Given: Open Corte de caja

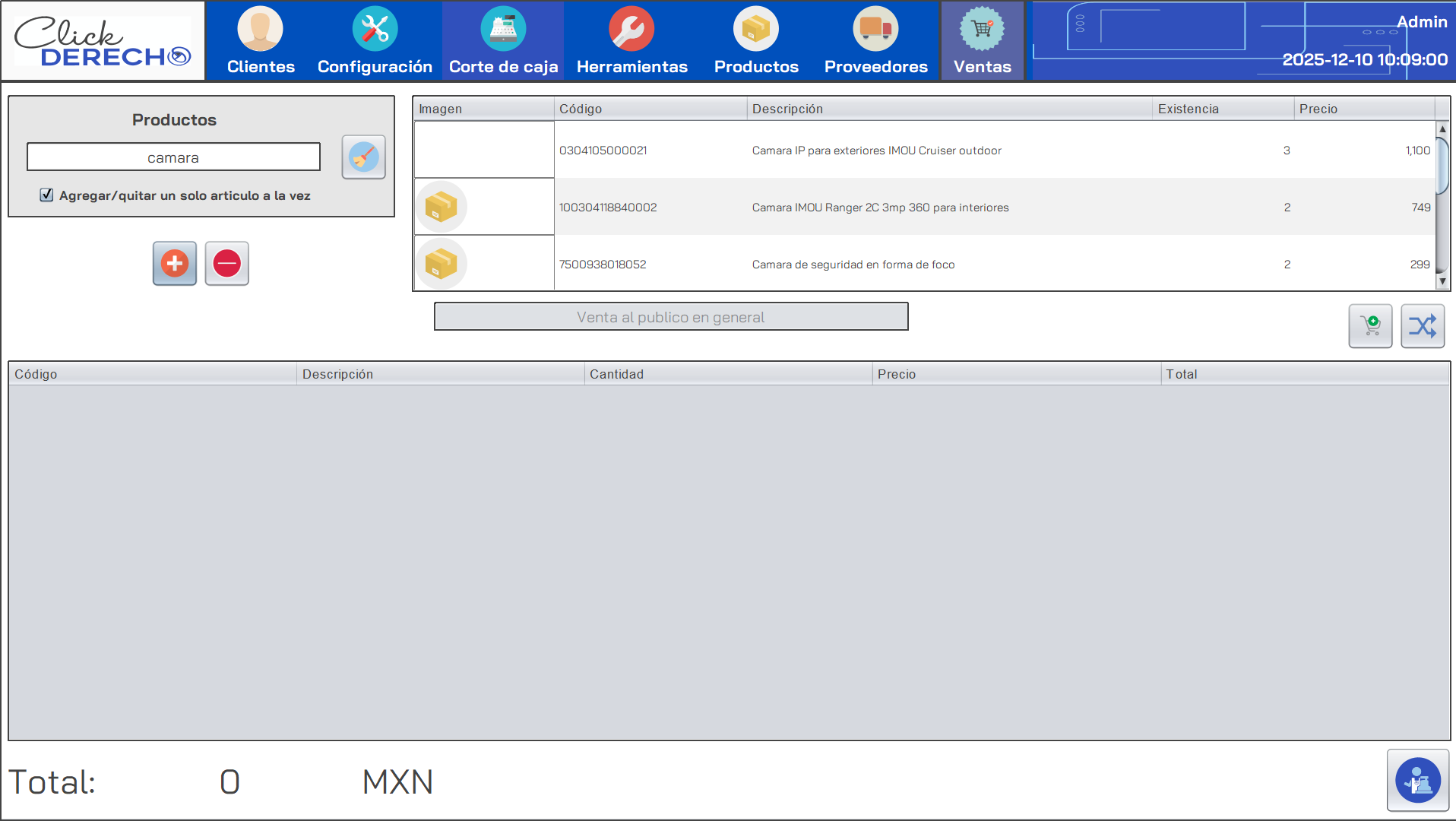Looking at the screenshot, I should (x=503, y=41).
